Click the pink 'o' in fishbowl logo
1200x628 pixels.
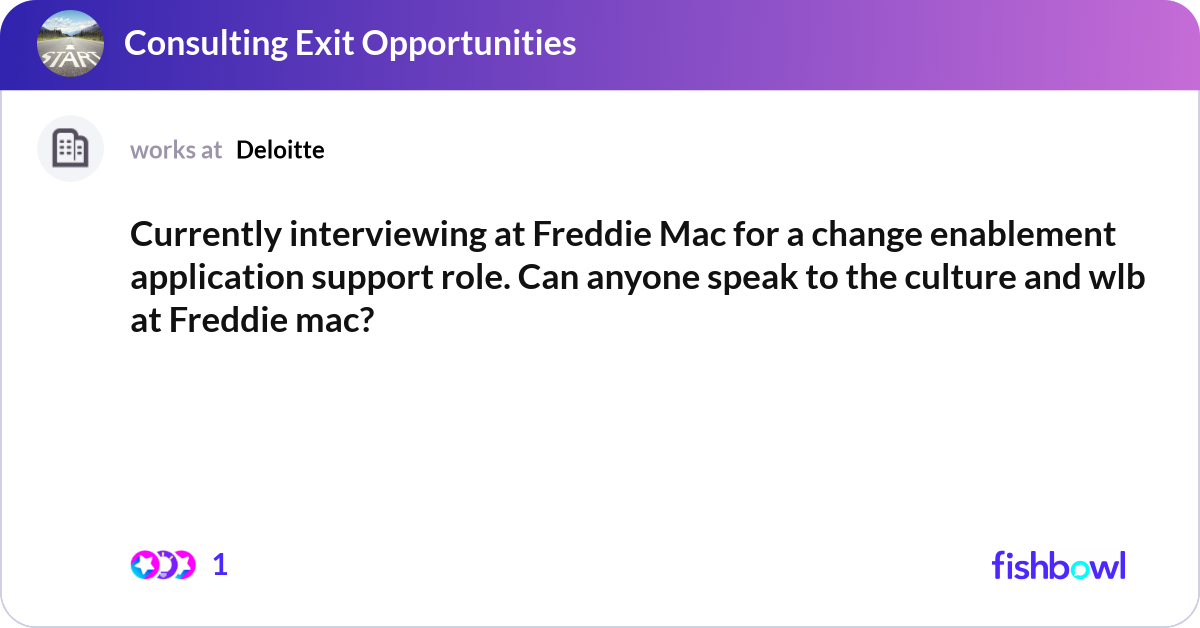(x=1080, y=567)
